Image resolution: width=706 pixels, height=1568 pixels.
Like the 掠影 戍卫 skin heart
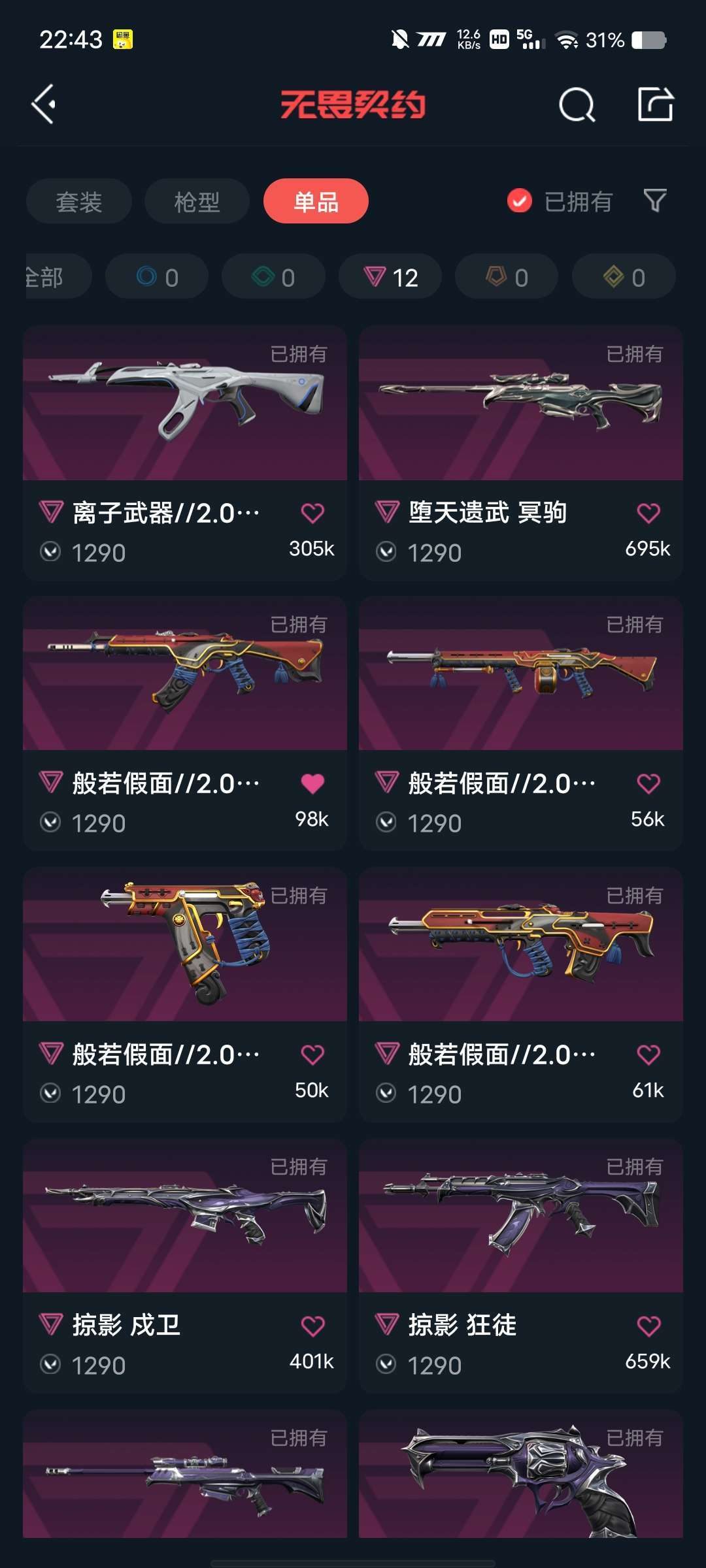pos(312,1326)
